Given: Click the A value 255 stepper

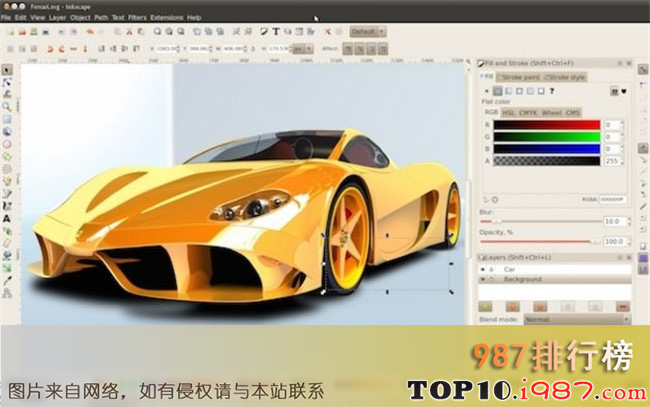Looking at the screenshot, I should (x=622, y=161).
